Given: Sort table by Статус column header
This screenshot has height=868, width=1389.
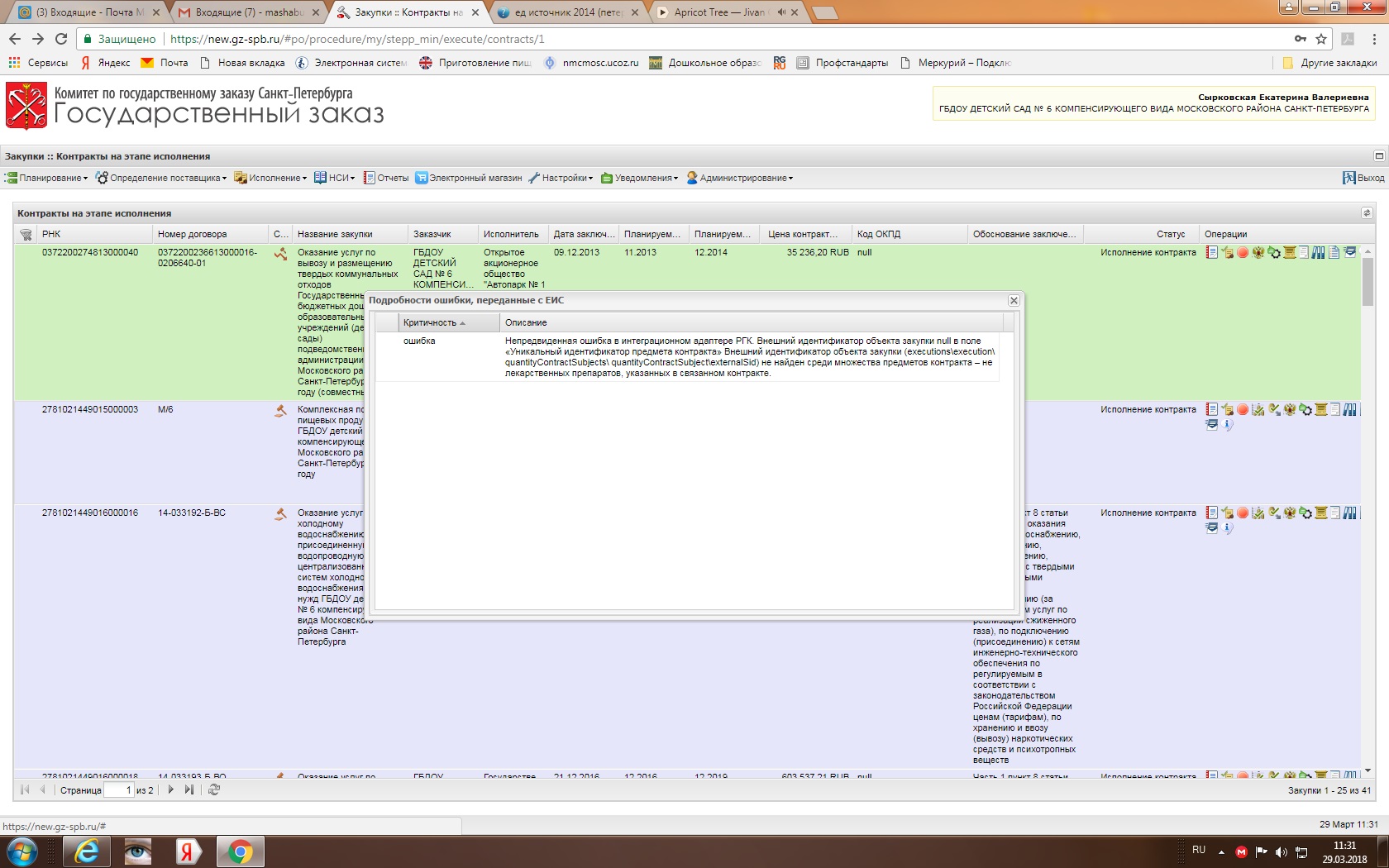Looking at the screenshot, I should point(1140,234).
